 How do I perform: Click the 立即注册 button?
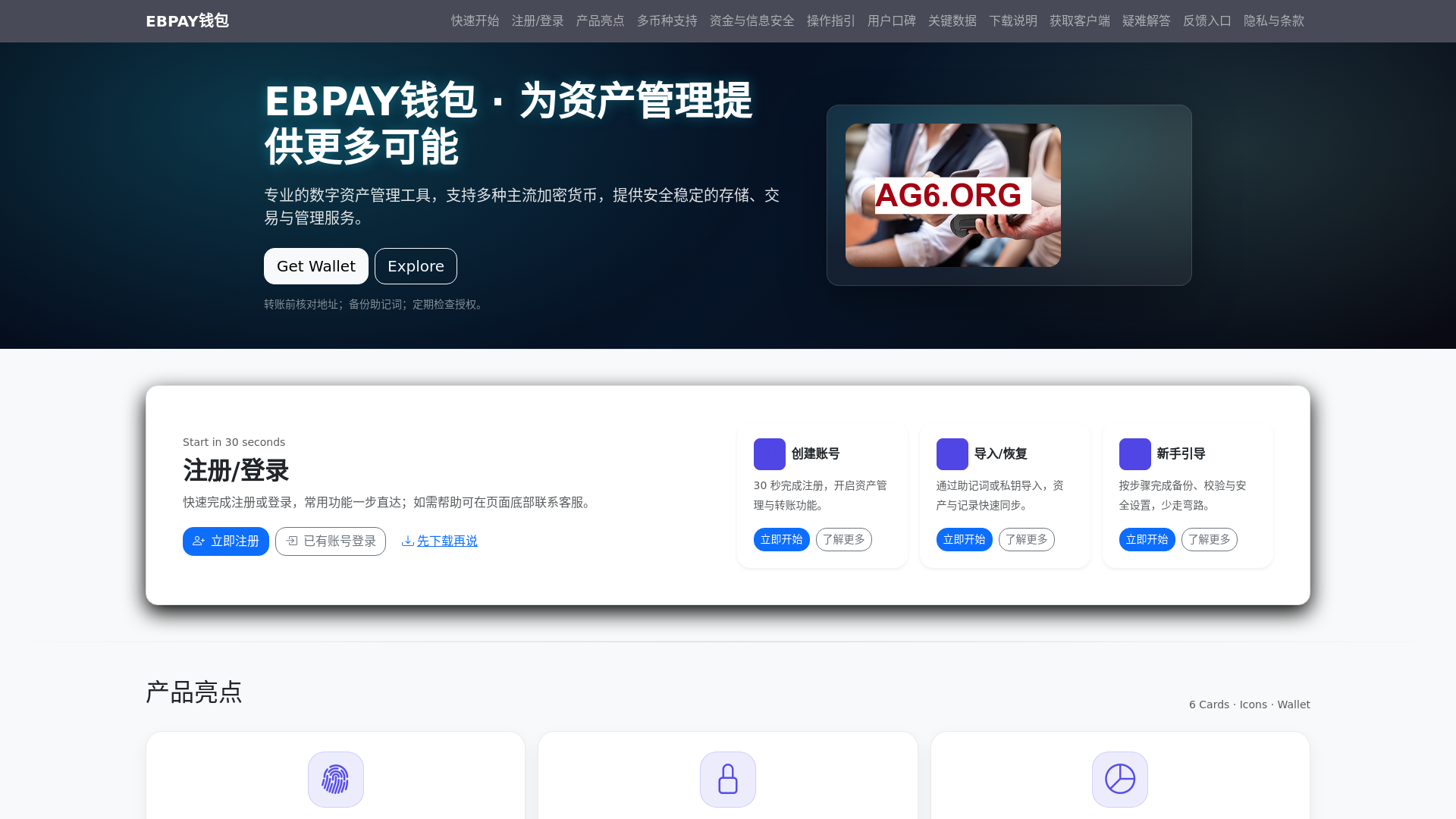click(x=226, y=541)
